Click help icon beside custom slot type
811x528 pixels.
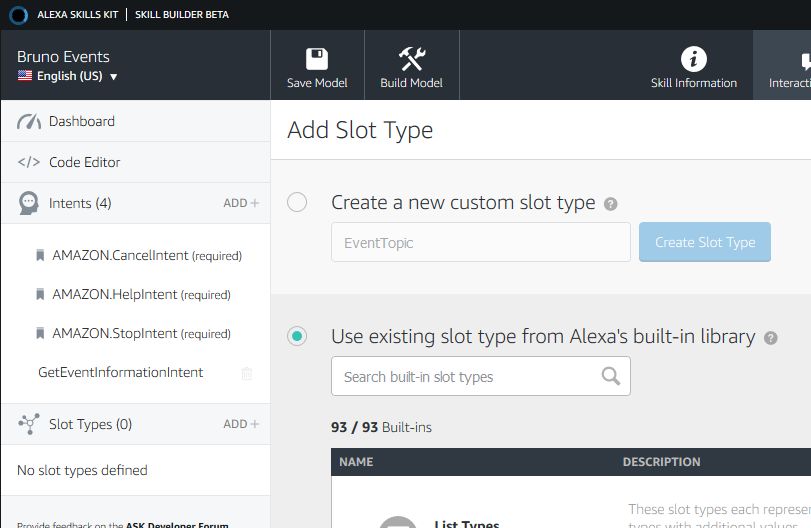coord(611,204)
